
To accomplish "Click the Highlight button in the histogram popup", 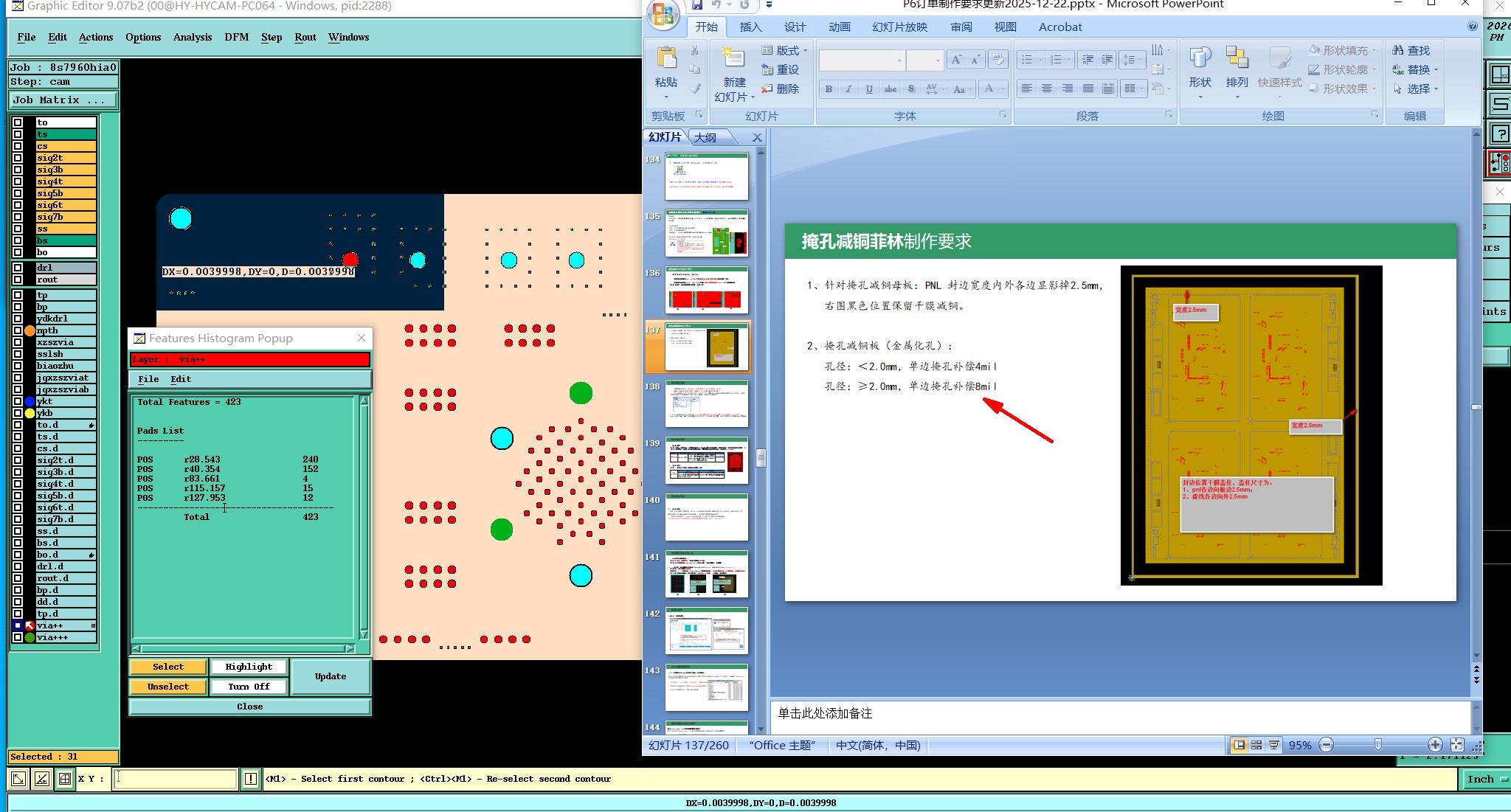I will [249, 667].
